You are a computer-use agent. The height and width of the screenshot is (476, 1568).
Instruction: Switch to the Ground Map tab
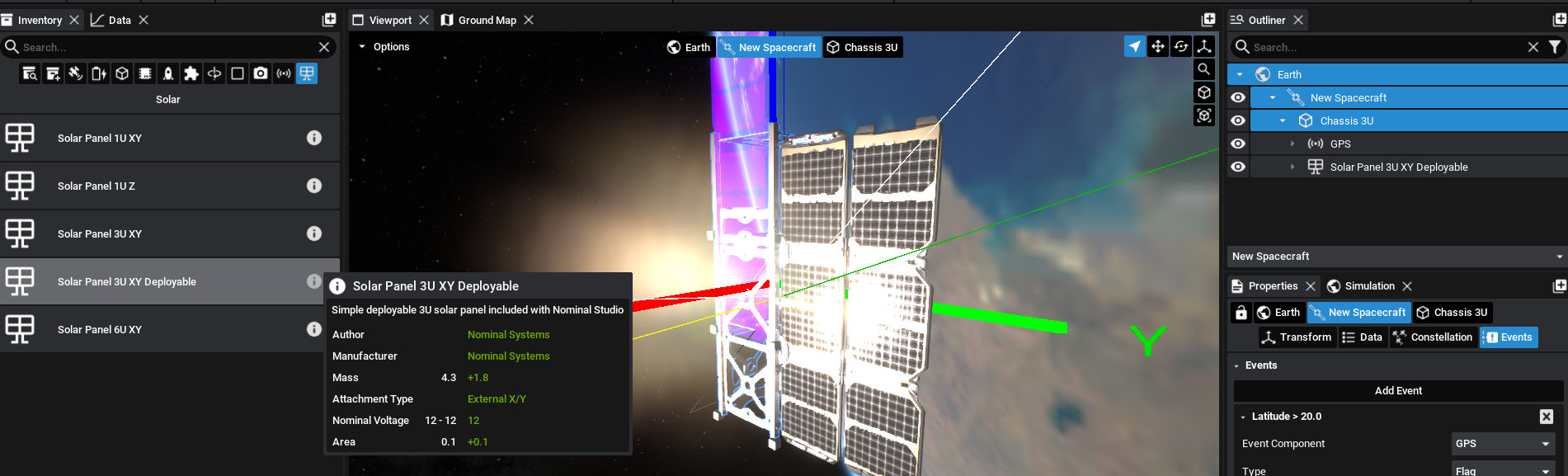(x=487, y=20)
